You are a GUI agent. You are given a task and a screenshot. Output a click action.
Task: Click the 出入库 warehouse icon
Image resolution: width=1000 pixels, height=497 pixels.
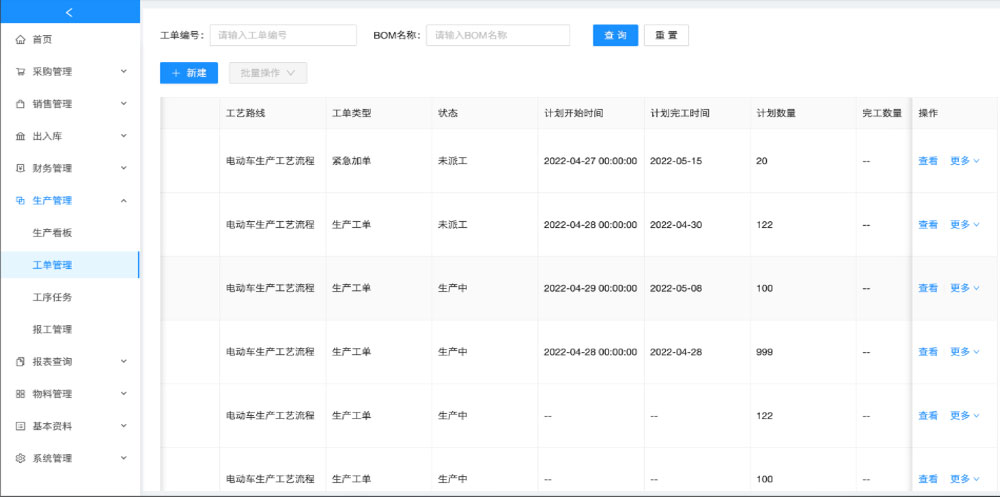20,136
